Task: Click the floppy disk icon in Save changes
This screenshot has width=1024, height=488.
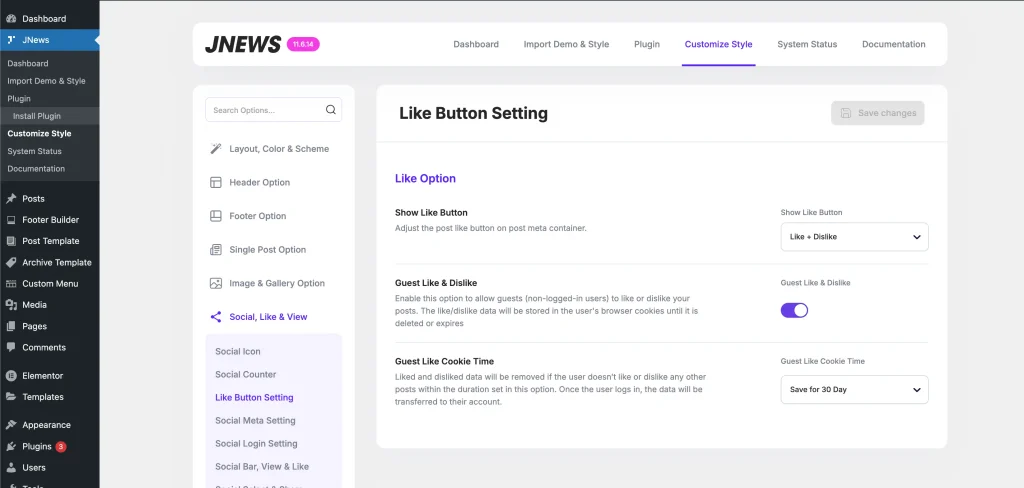Action: (846, 113)
